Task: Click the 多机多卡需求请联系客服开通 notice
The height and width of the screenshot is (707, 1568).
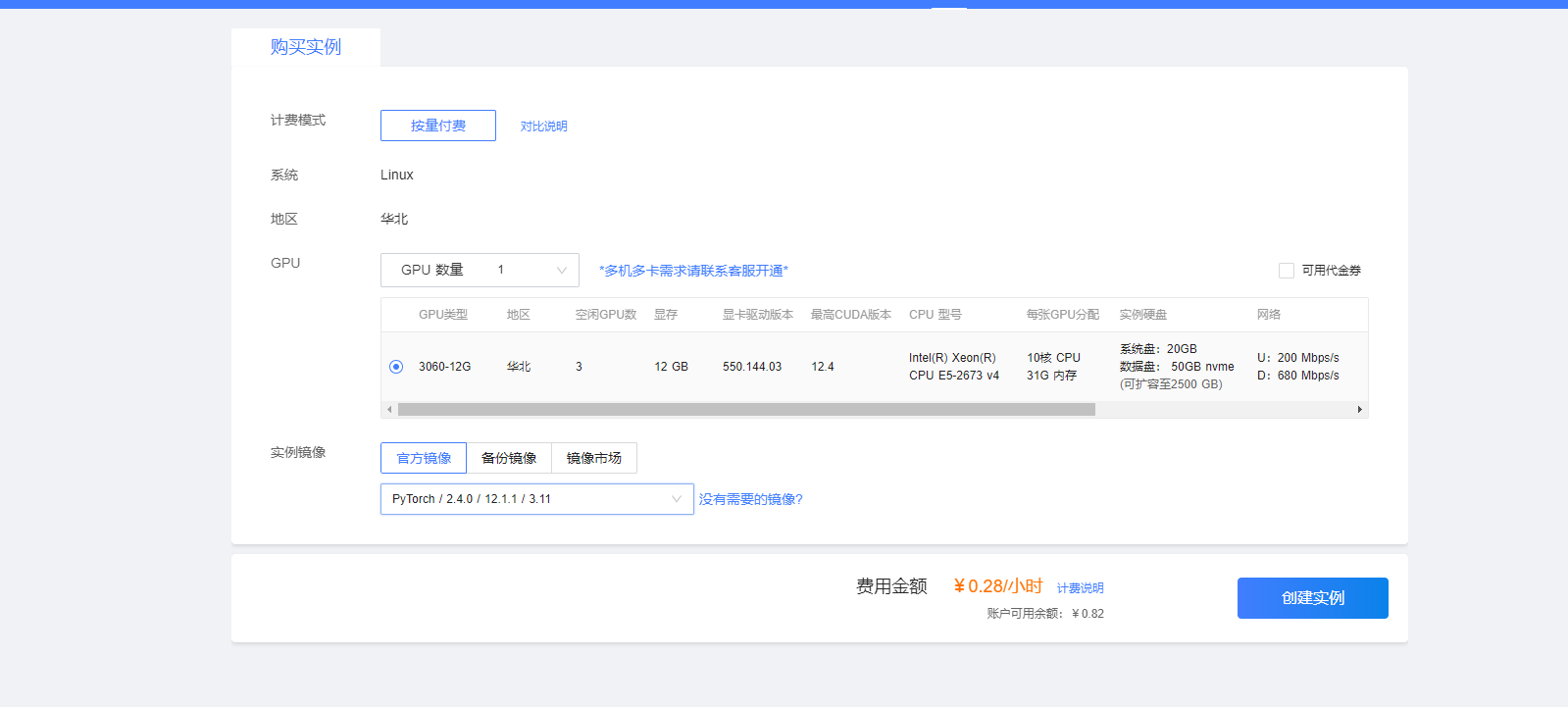Action: point(693,271)
